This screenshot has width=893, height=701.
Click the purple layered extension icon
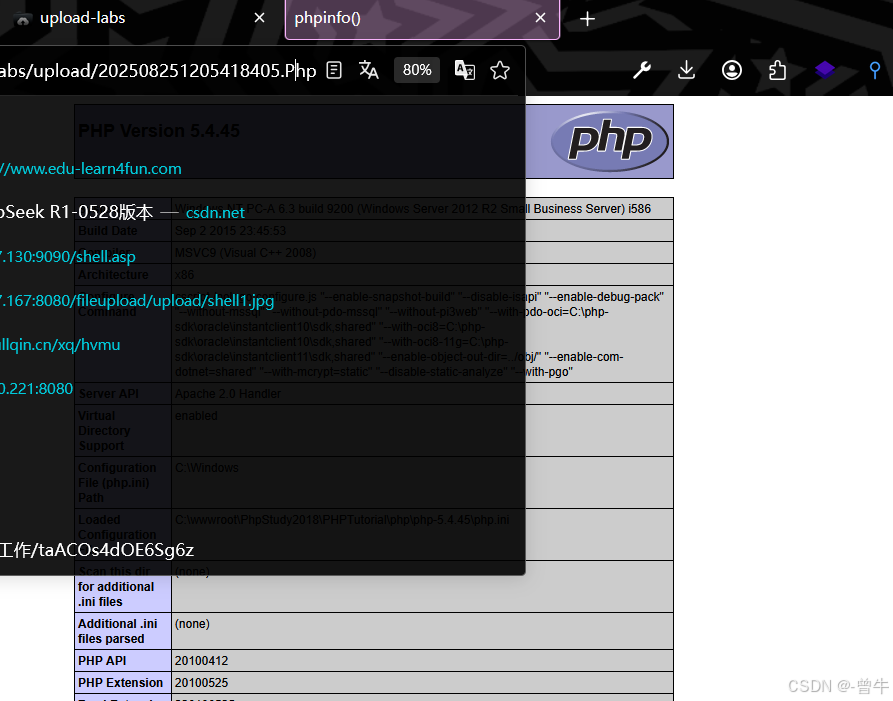(x=824, y=70)
